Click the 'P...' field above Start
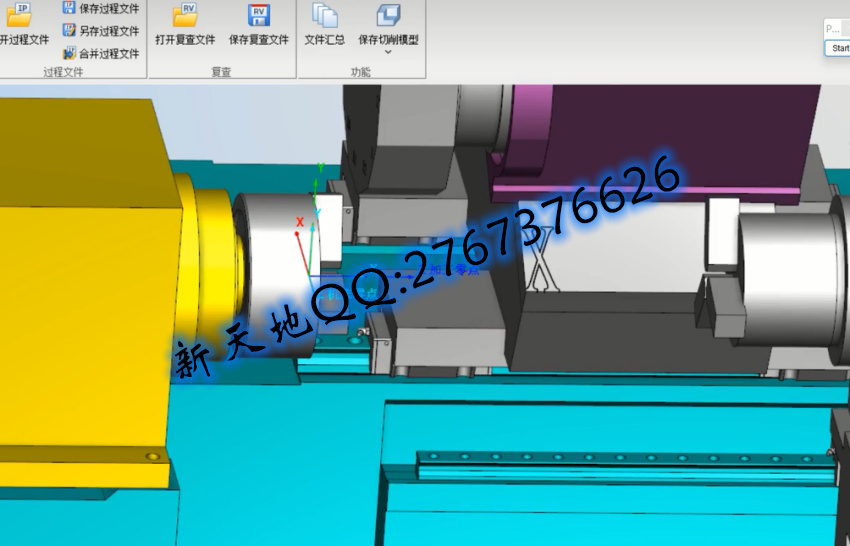 click(x=836, y=29)
